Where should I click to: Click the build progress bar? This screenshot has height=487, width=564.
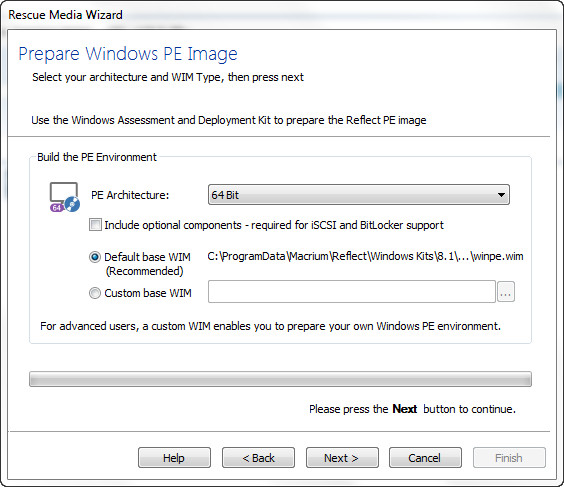point(280,379)
